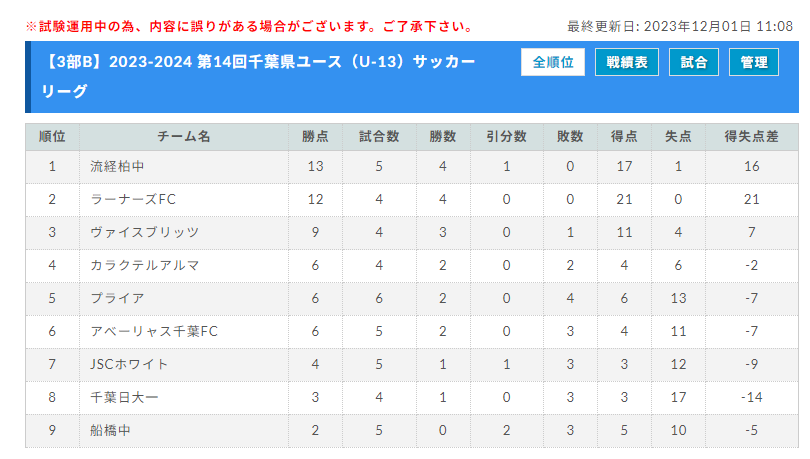
Task: Click the 勝点 column header
Action: (x=315, y=137)
